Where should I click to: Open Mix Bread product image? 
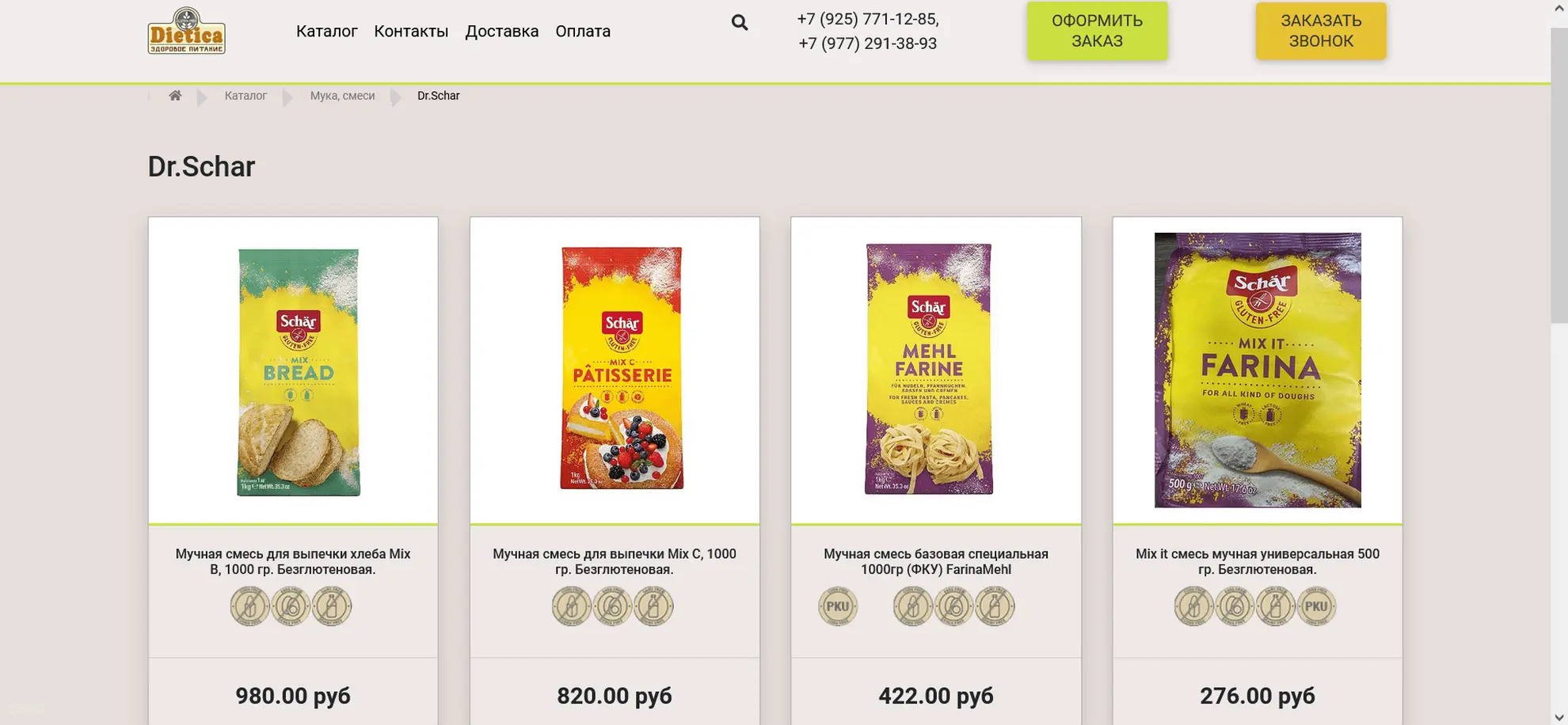click(299, 372)
